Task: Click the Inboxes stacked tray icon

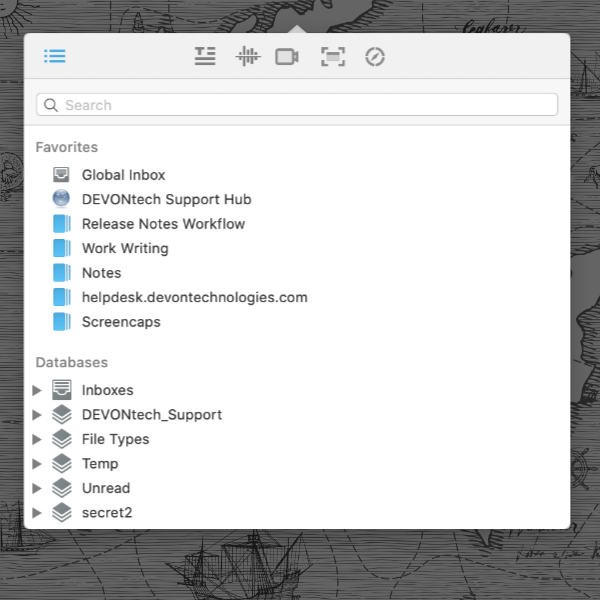Action: (62, 390)
